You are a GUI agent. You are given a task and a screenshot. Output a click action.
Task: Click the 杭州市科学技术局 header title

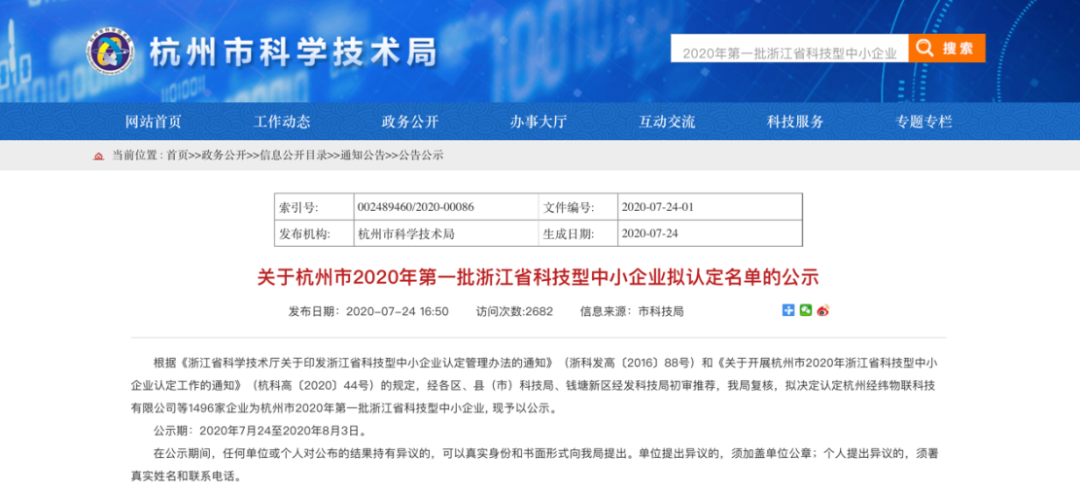tap(293, 52)
